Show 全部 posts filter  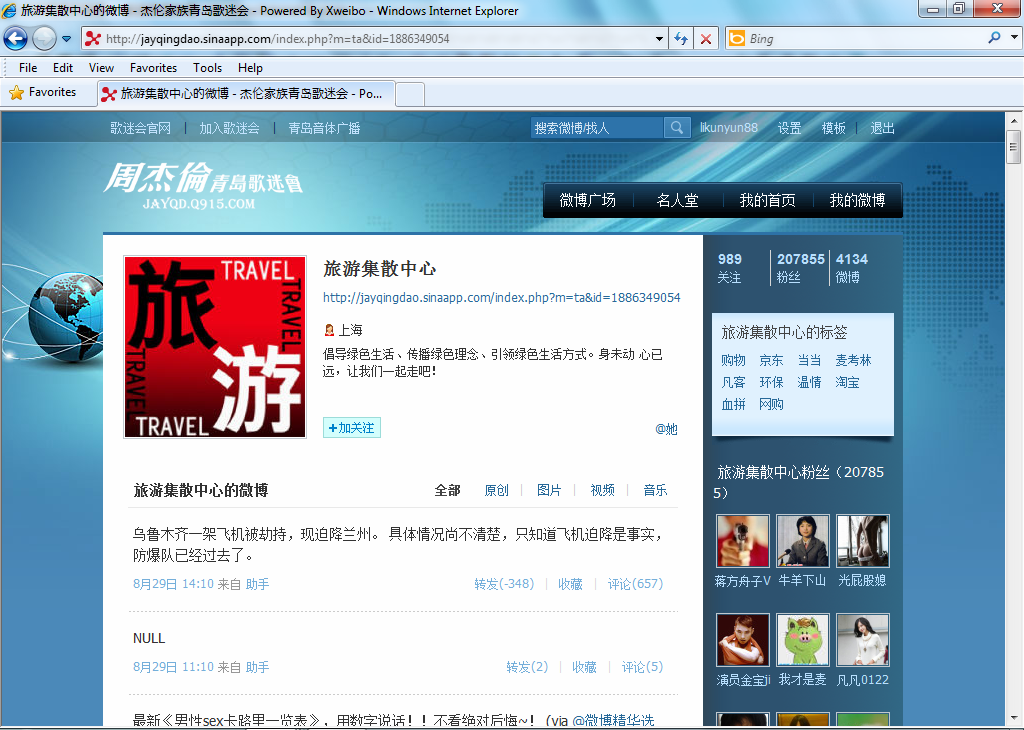[x=447, y=490]
